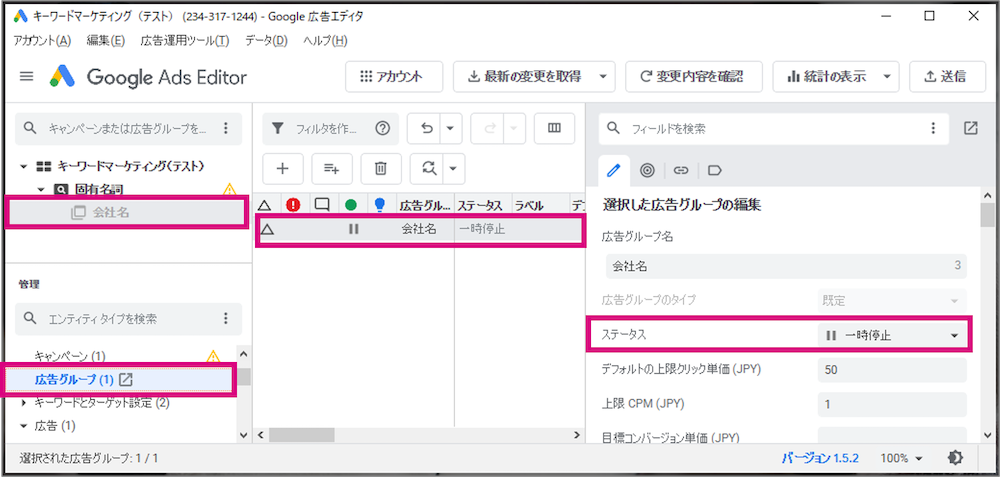This screenshot has width=1000, height=477.
Task: Click the warning icon next to 固有名詞 campaign
Action: click(x=229, y=189)
